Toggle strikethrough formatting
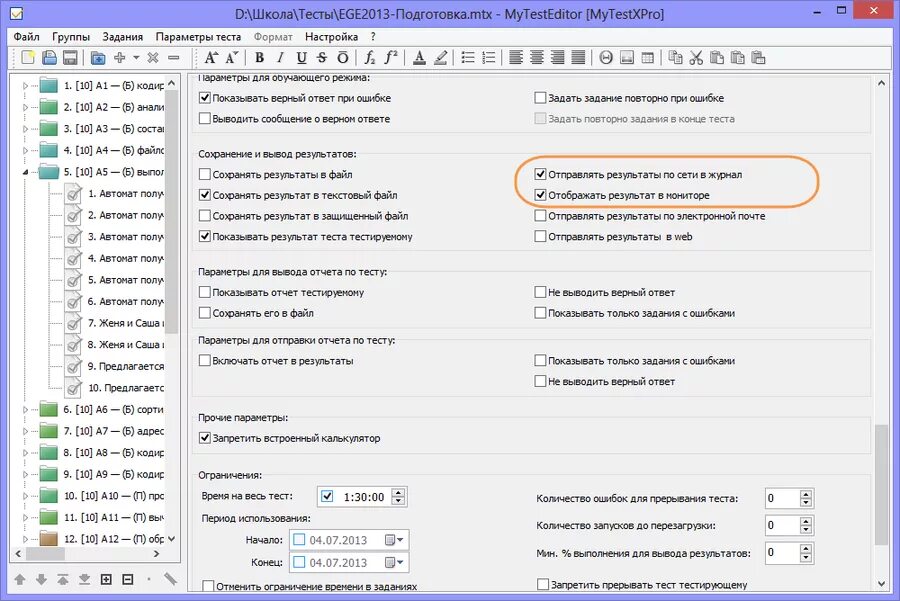900x601 pixels. point(322,57)
